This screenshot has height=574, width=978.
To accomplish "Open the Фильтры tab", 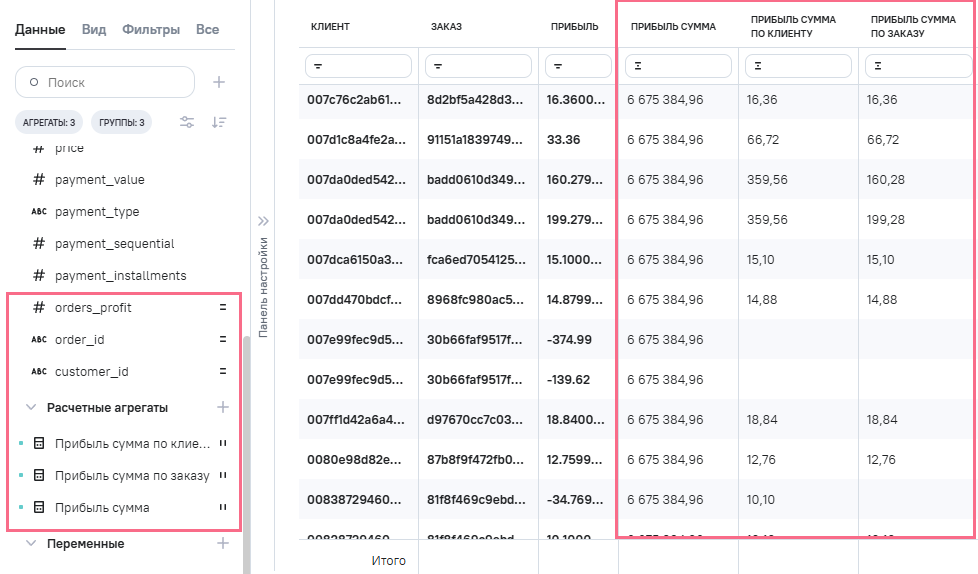I will [151, 30].
